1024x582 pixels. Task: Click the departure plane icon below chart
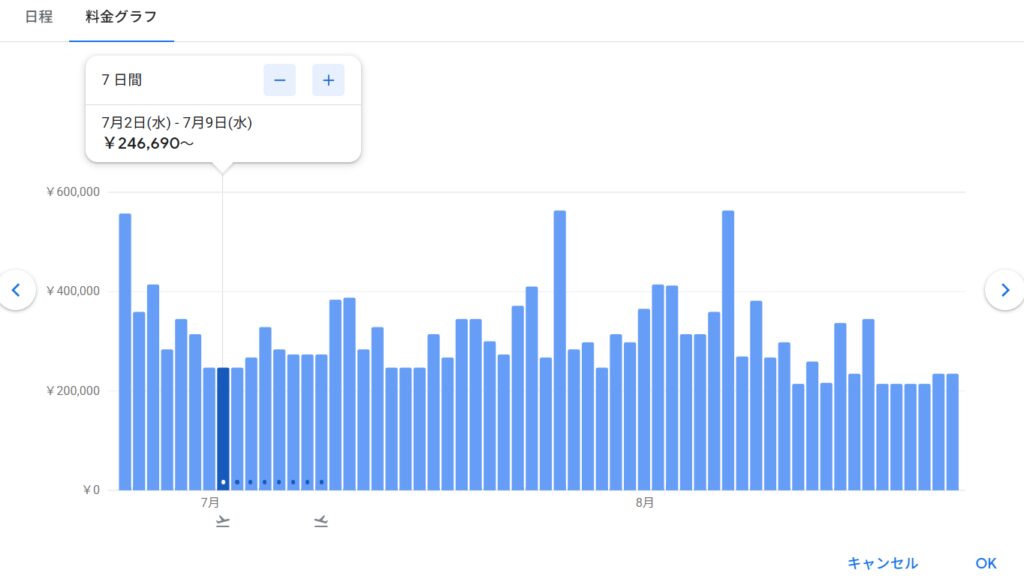(x=223, y=521)
